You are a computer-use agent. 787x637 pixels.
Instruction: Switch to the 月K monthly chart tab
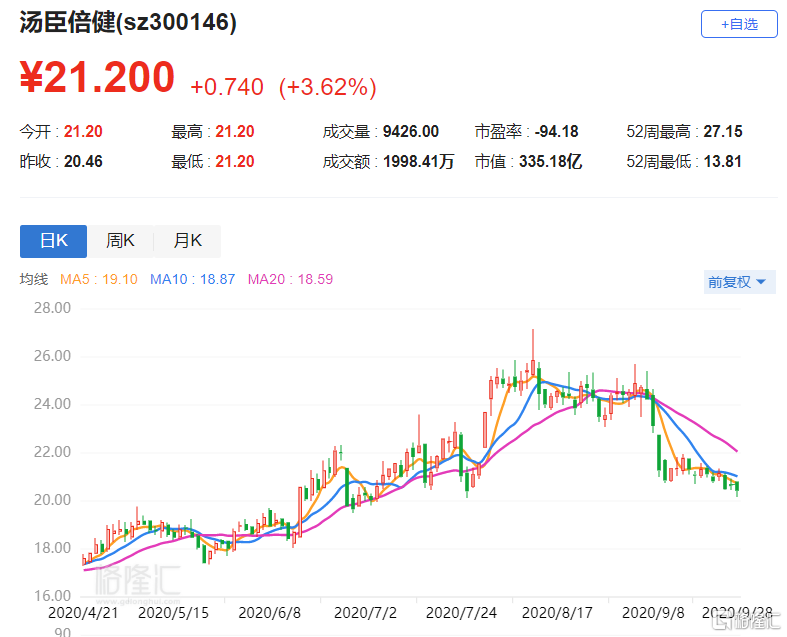point(187,241)
